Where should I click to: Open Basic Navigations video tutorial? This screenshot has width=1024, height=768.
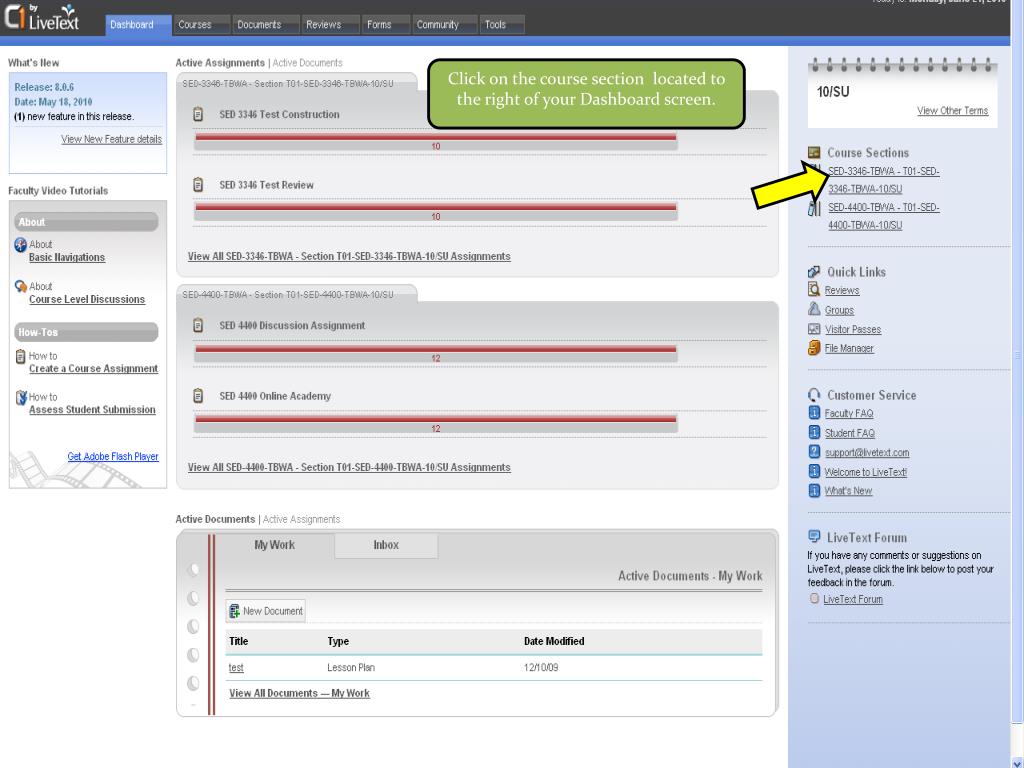point(67,257)
